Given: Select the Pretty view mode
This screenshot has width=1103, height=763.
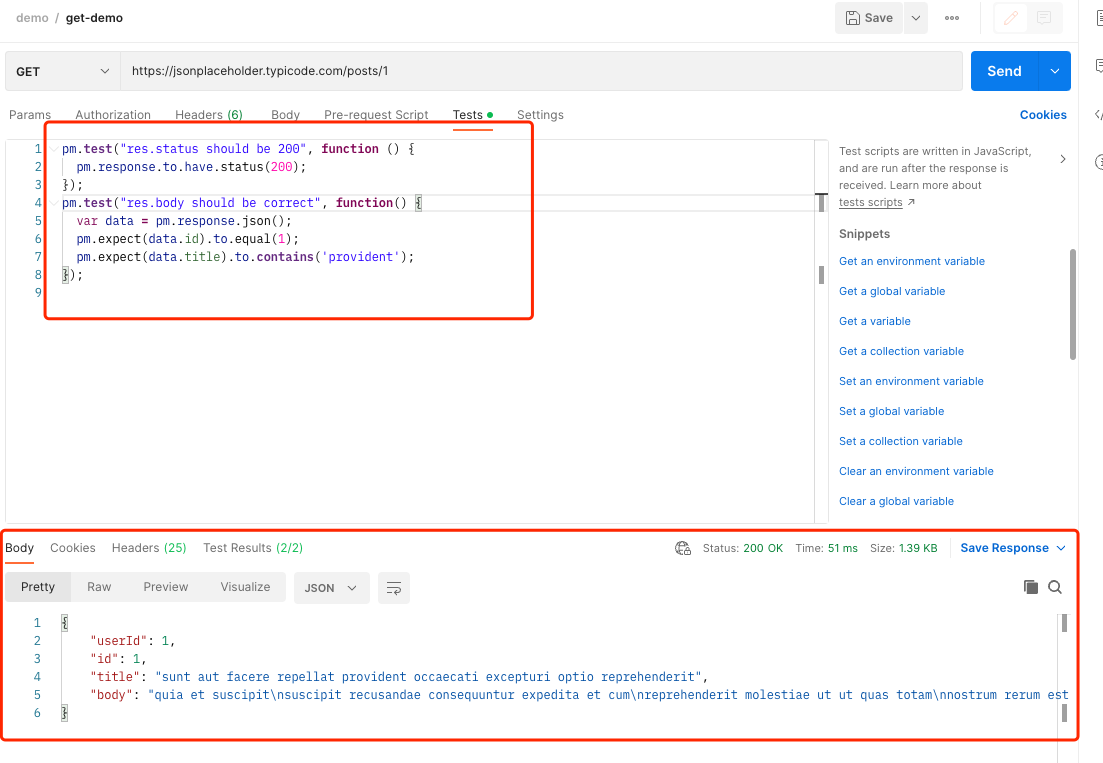Looking at the screenshot, I should 38,587.
